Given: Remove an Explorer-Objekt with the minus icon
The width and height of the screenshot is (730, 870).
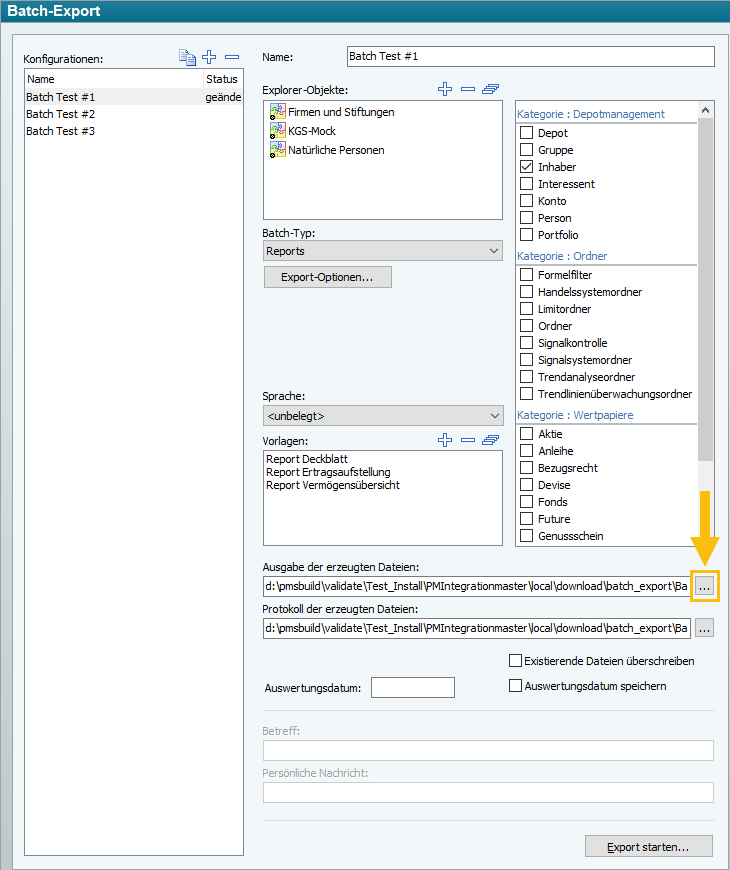Looking at the screenshot, I should point(467,90).
